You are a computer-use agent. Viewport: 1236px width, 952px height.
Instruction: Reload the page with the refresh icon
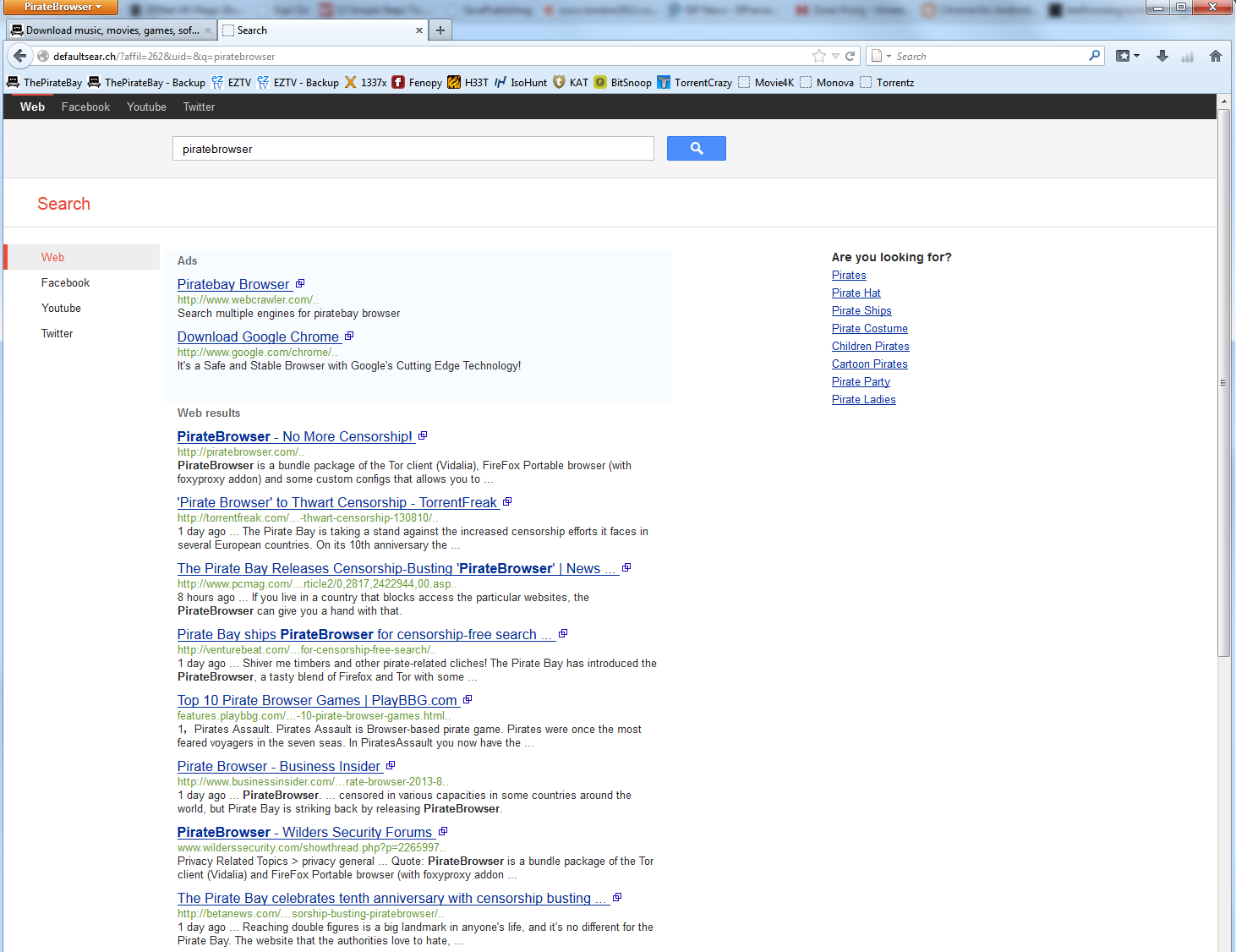coord(850,56)
